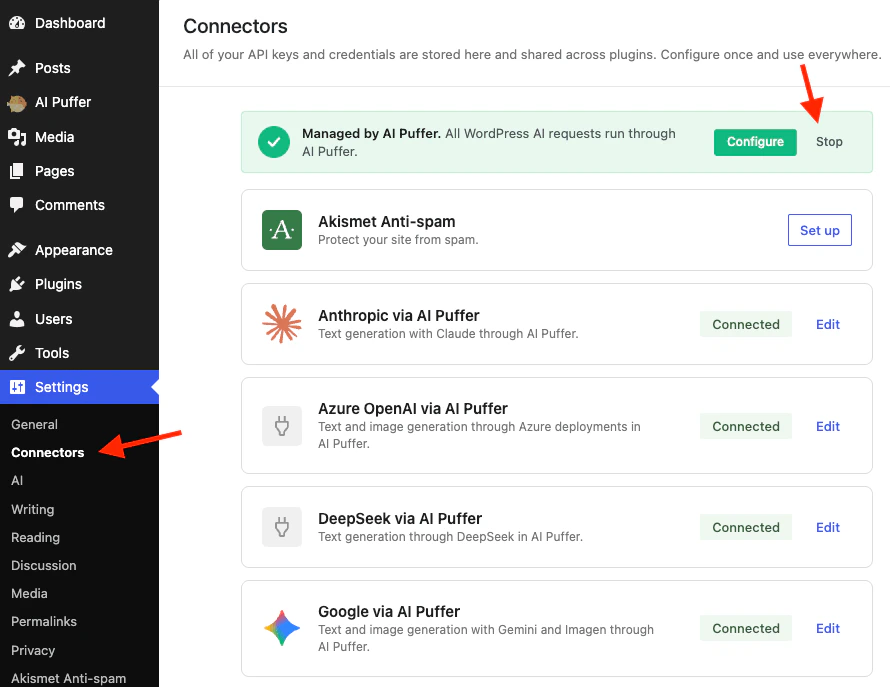Click the Connectors page heading
Screen dimensions: 890x687
click(x=236, y=26)
